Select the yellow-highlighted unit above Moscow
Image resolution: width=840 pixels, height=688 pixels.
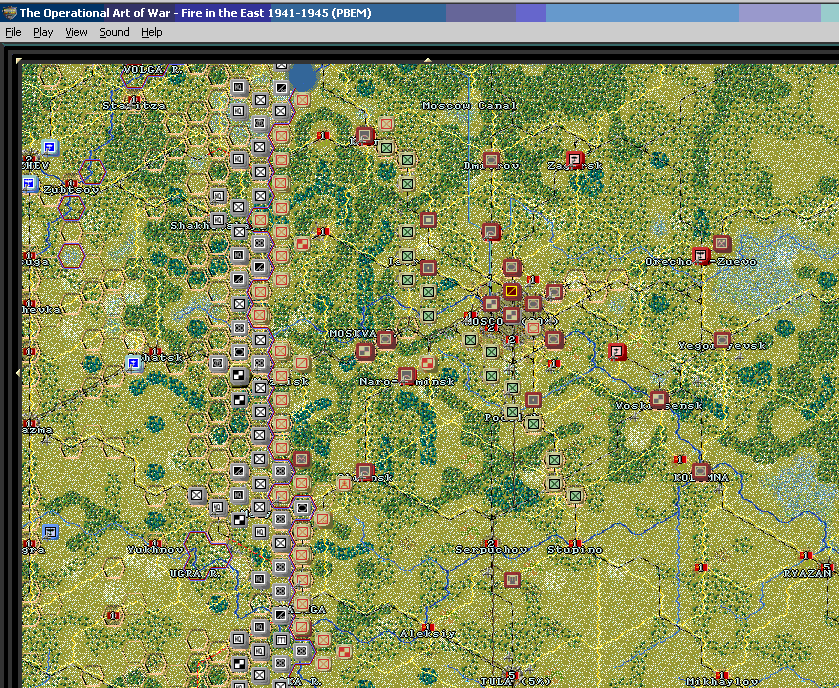[512, 291]
